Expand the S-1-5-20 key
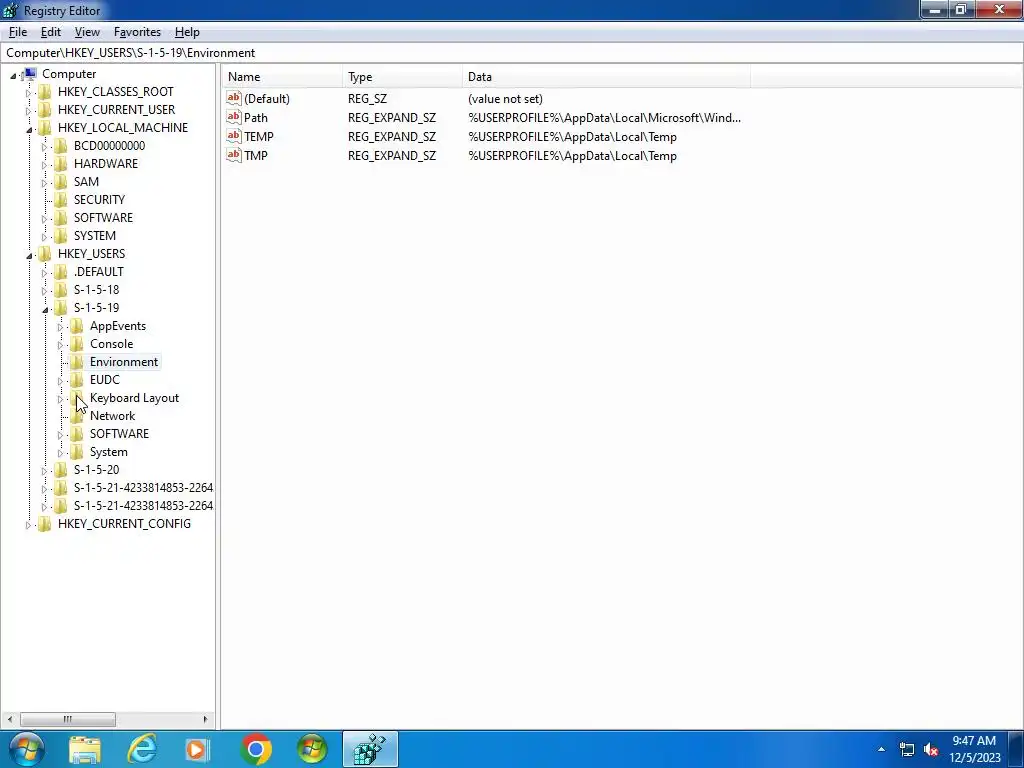 [x=44, y=471]
